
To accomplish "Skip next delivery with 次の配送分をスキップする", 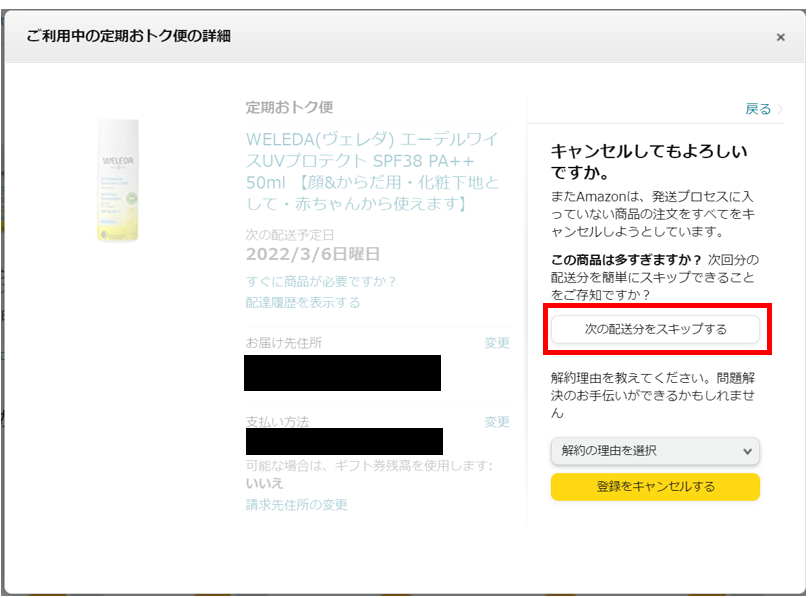I will (655, 329).
